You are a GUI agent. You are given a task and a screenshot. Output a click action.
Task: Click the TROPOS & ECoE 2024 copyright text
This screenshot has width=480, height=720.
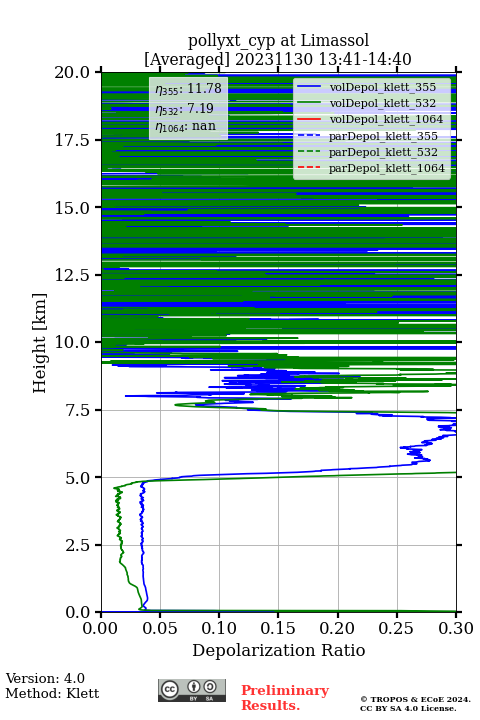click(x=415, y=699)
